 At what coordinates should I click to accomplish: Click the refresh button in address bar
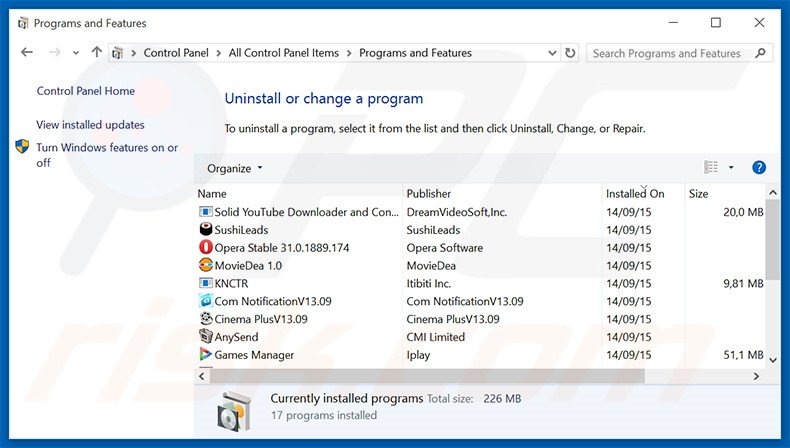(x=571, y=53)
